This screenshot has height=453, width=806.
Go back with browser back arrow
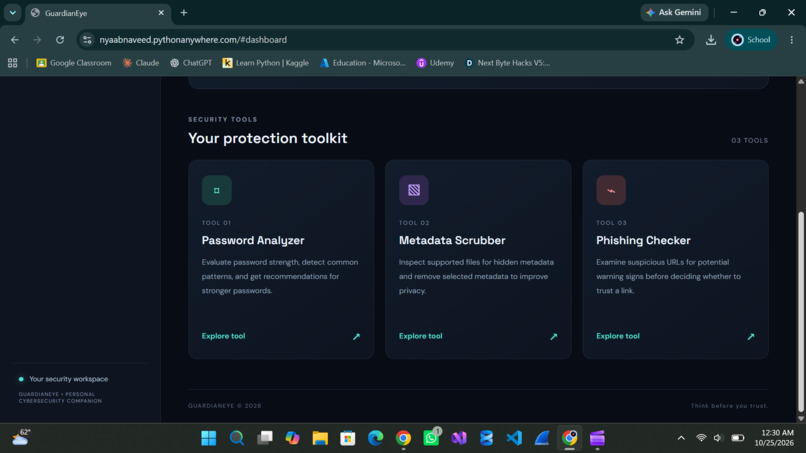pos(14,40)
